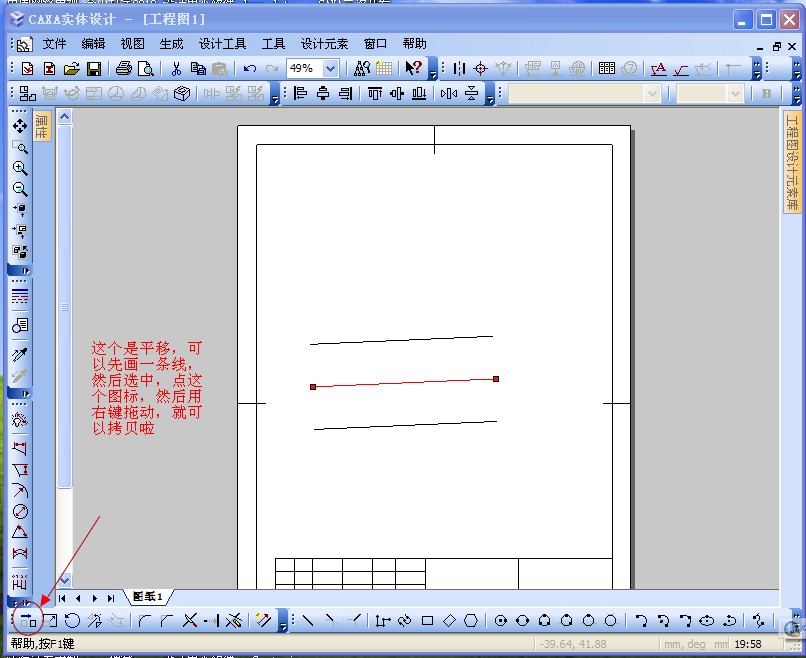This screenshot has height=658, width=806.
Task: Select the hexagon polygon tool
Action: [x=471, y=620]
